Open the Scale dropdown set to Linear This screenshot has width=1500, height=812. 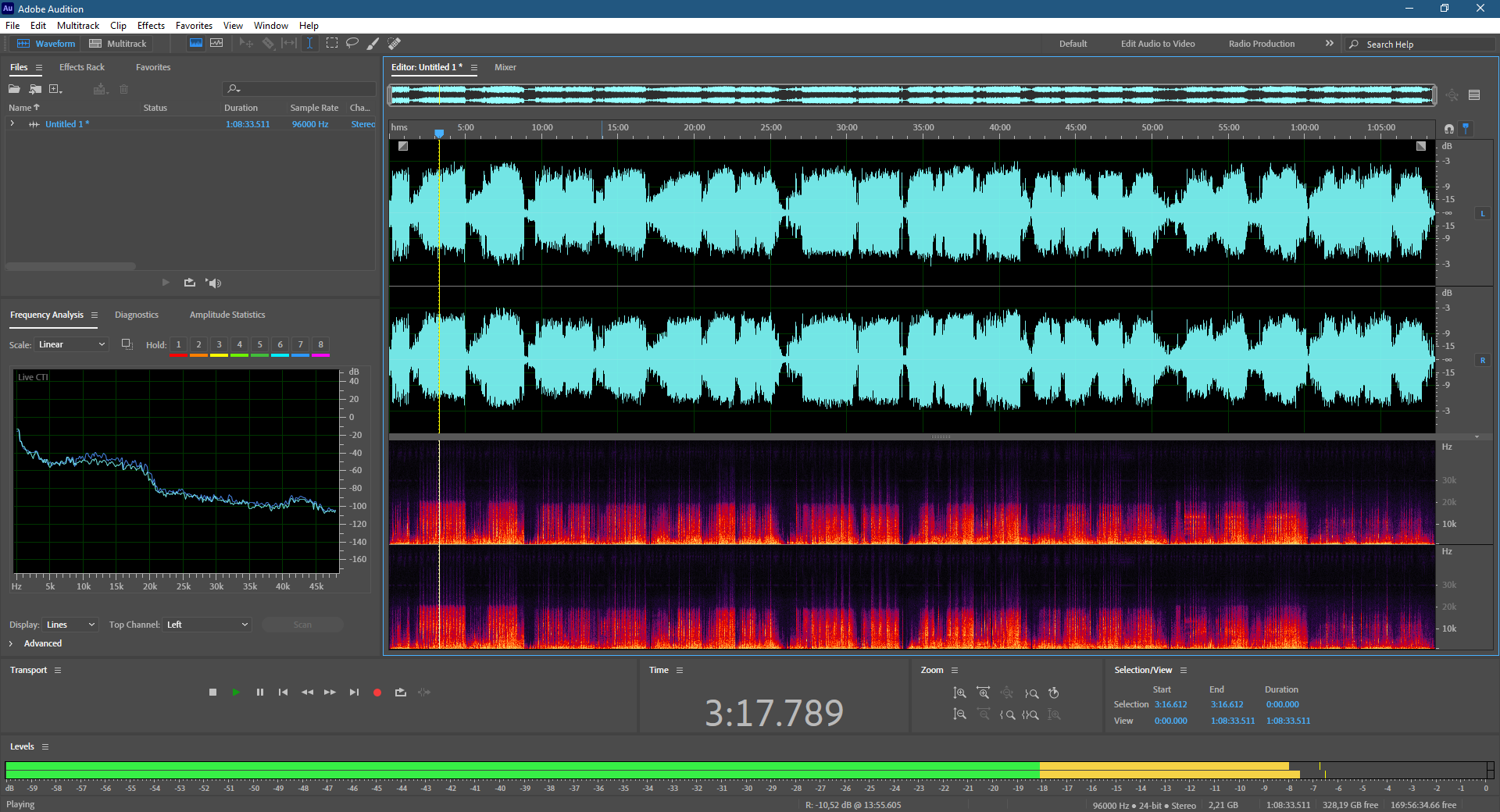coord(71,344)
